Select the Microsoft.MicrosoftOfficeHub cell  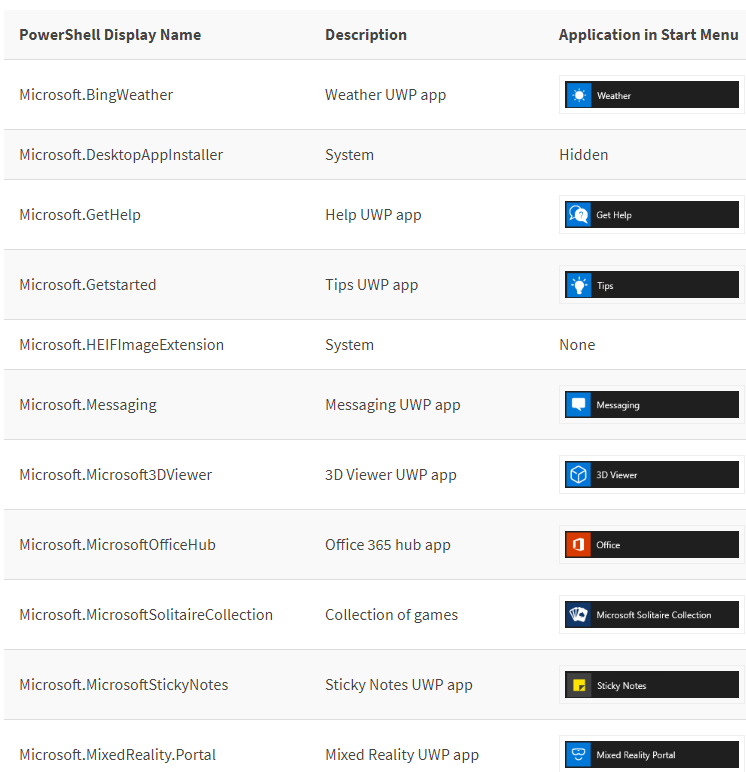point(117,545)
